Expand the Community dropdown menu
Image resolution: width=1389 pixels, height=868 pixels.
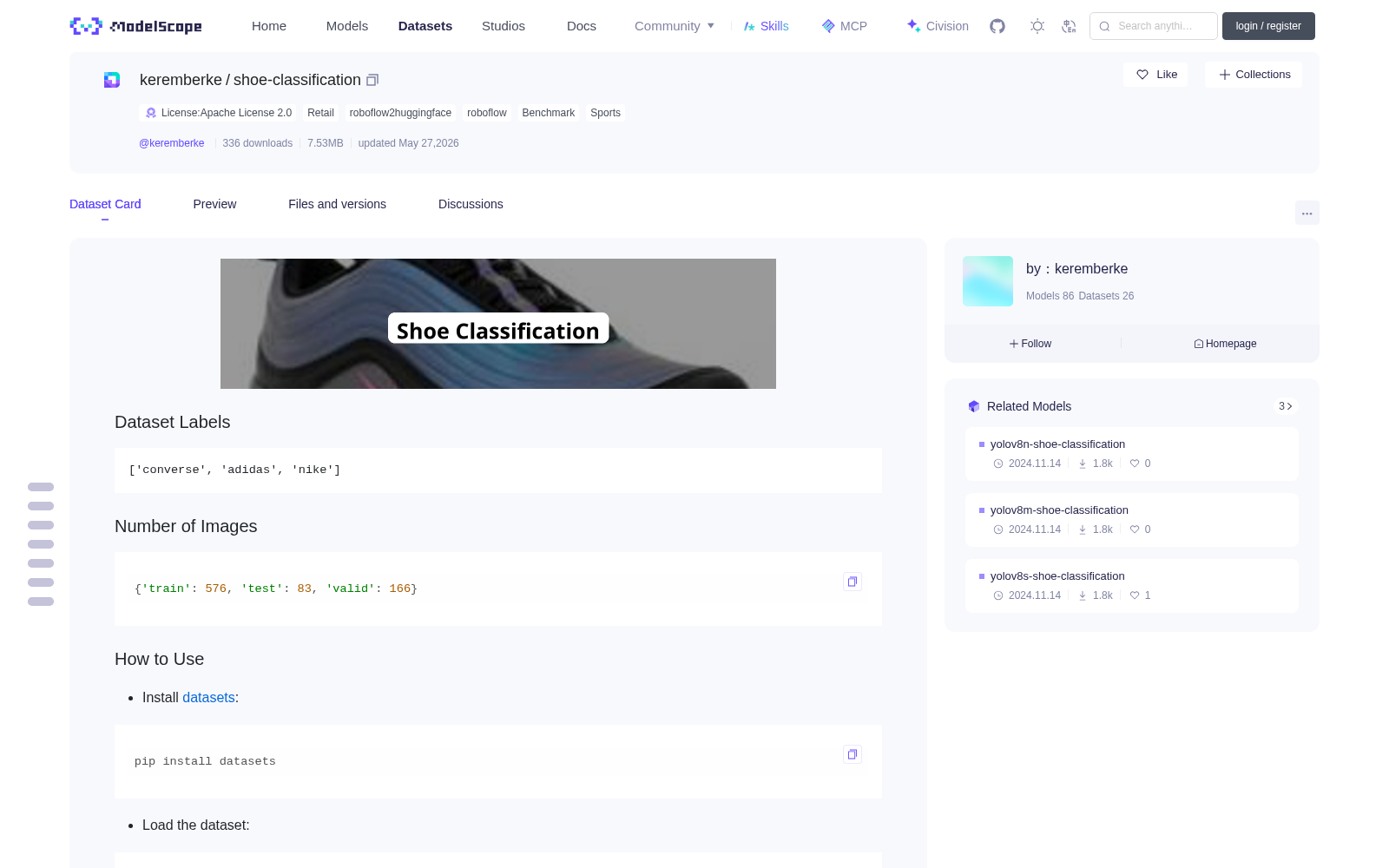coord(675,26)
